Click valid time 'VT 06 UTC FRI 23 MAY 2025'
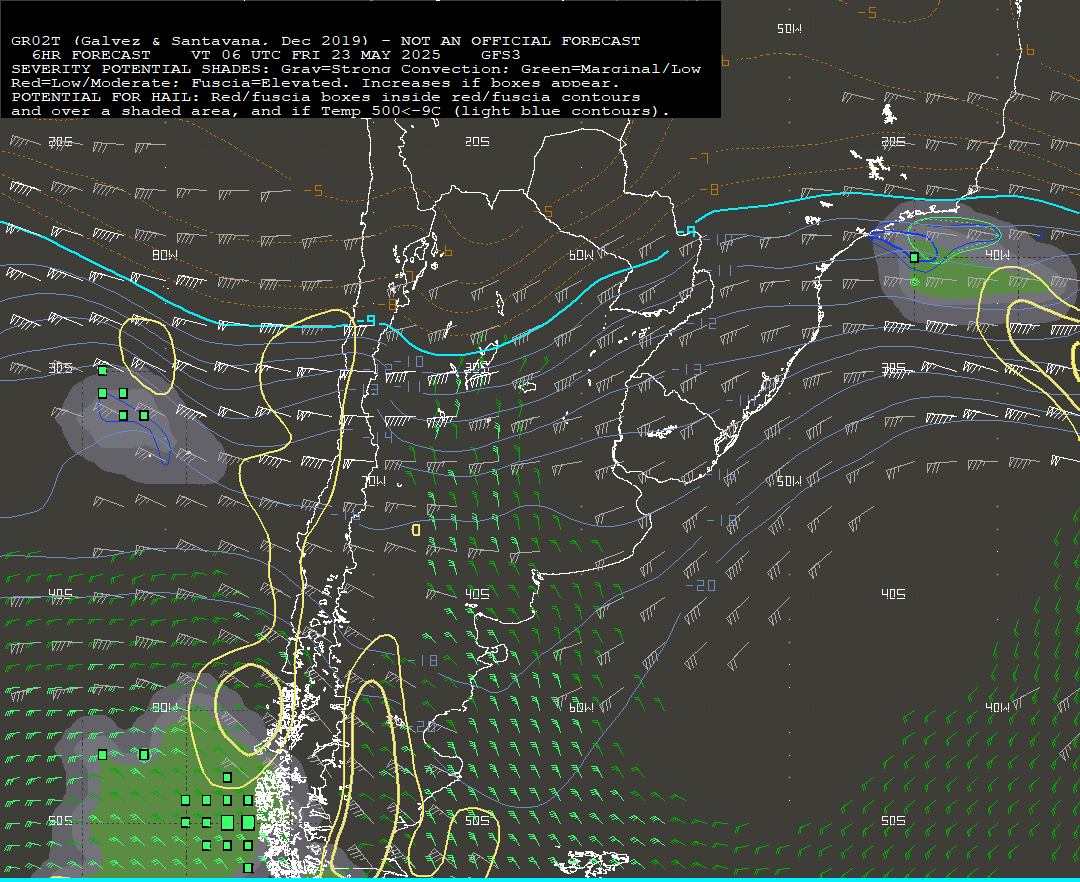This screenshot has height=882, width=1080. click(x=315, y=55)
